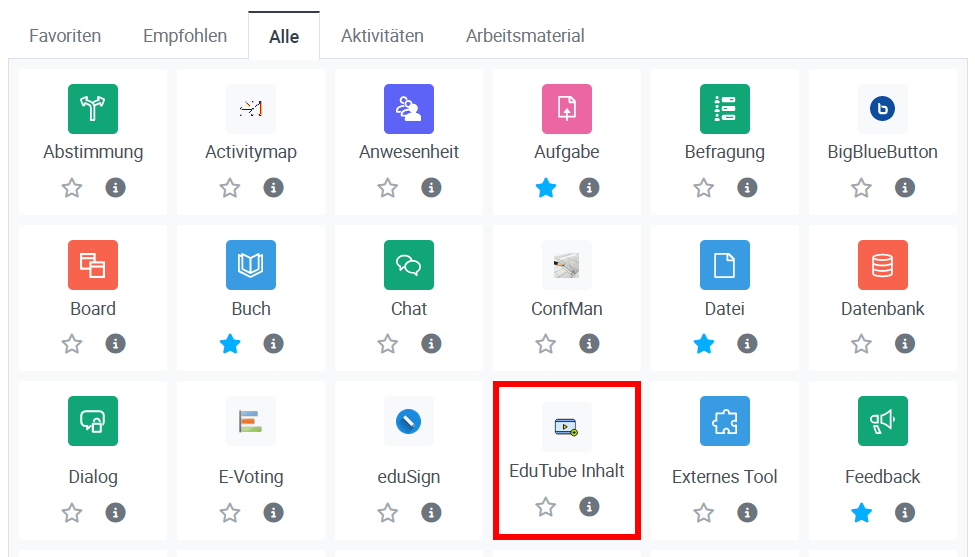Star the ConfMan activity
The width and height of the screenshot is (975, 557).
click(545, 343)
